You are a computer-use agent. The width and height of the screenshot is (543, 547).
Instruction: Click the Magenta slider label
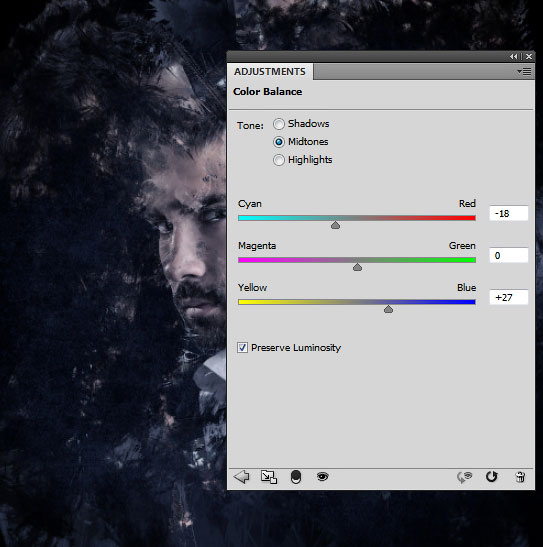click(x=257, y=246)
